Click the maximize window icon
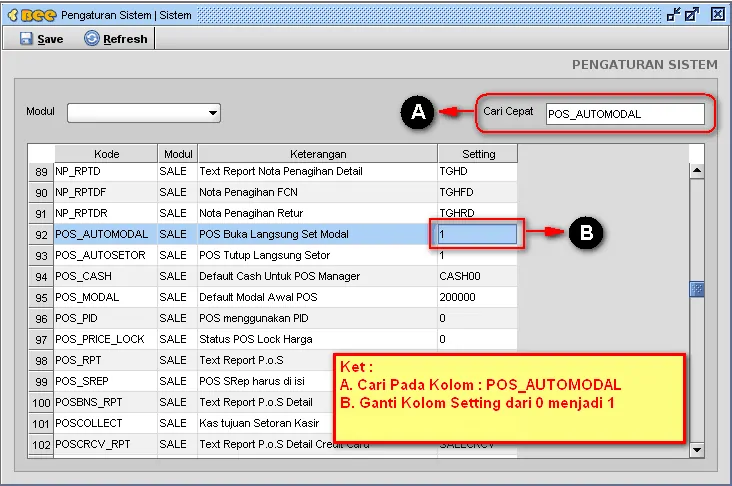 click(692, 14)
